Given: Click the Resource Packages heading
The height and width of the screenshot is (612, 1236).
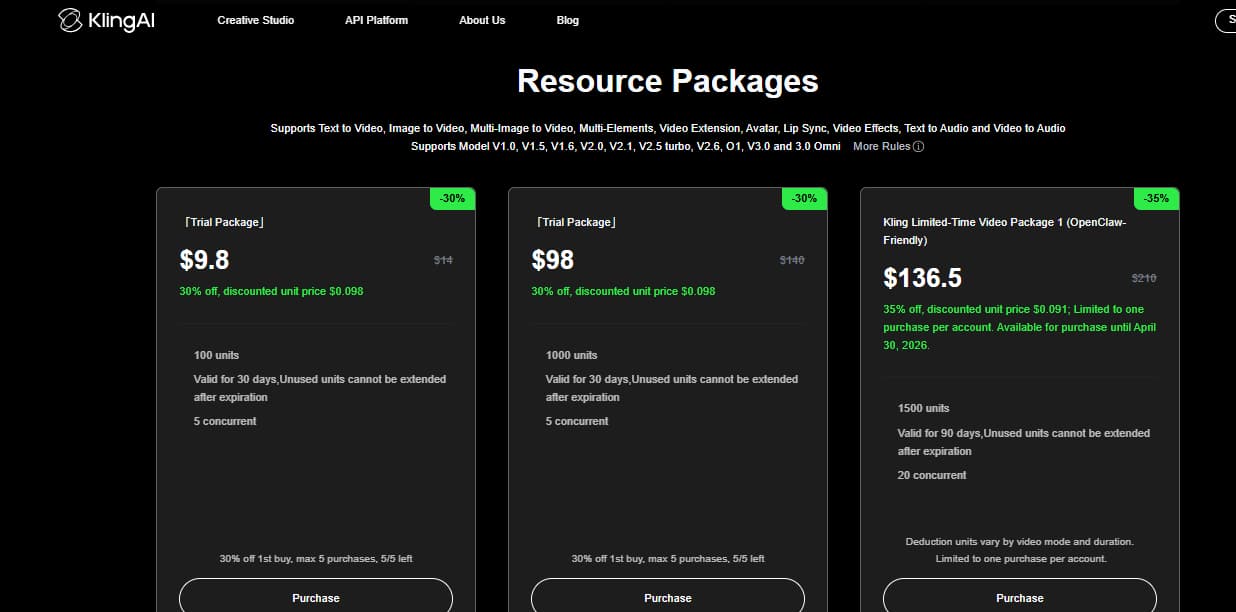Looking at the screenshot, I should [x=667, y=81].
